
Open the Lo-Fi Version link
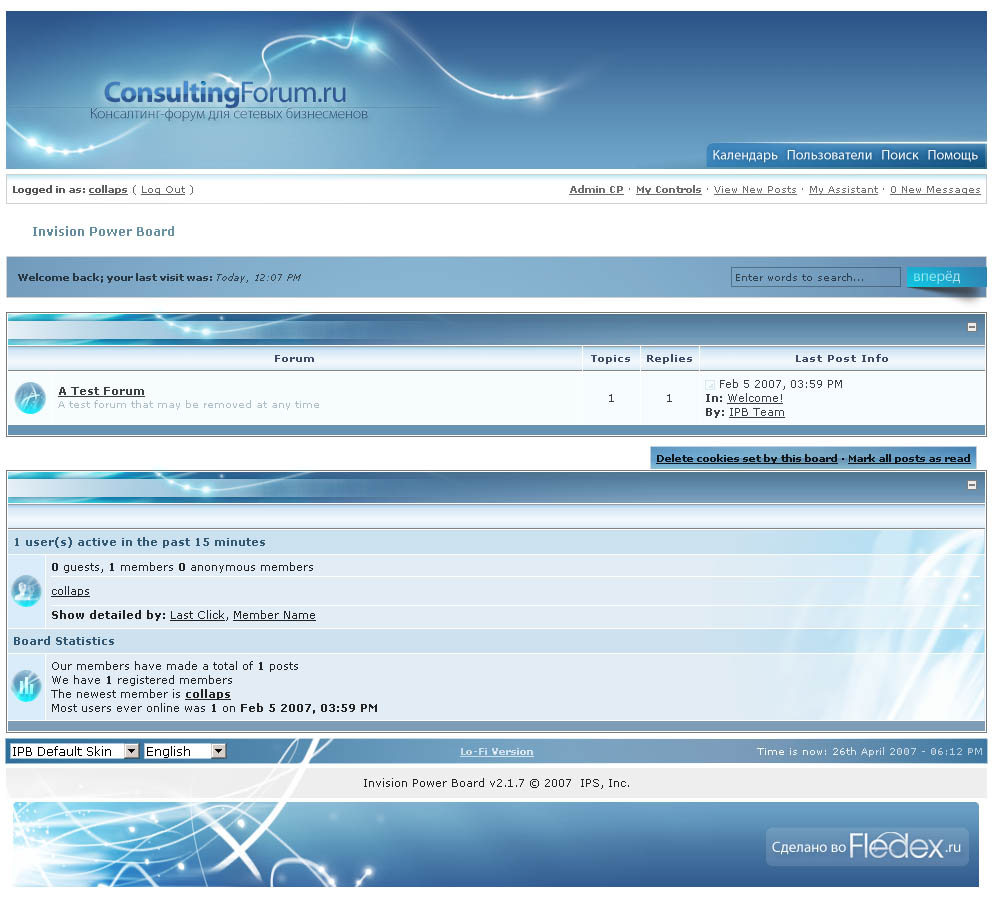click(x=496, y=751)
